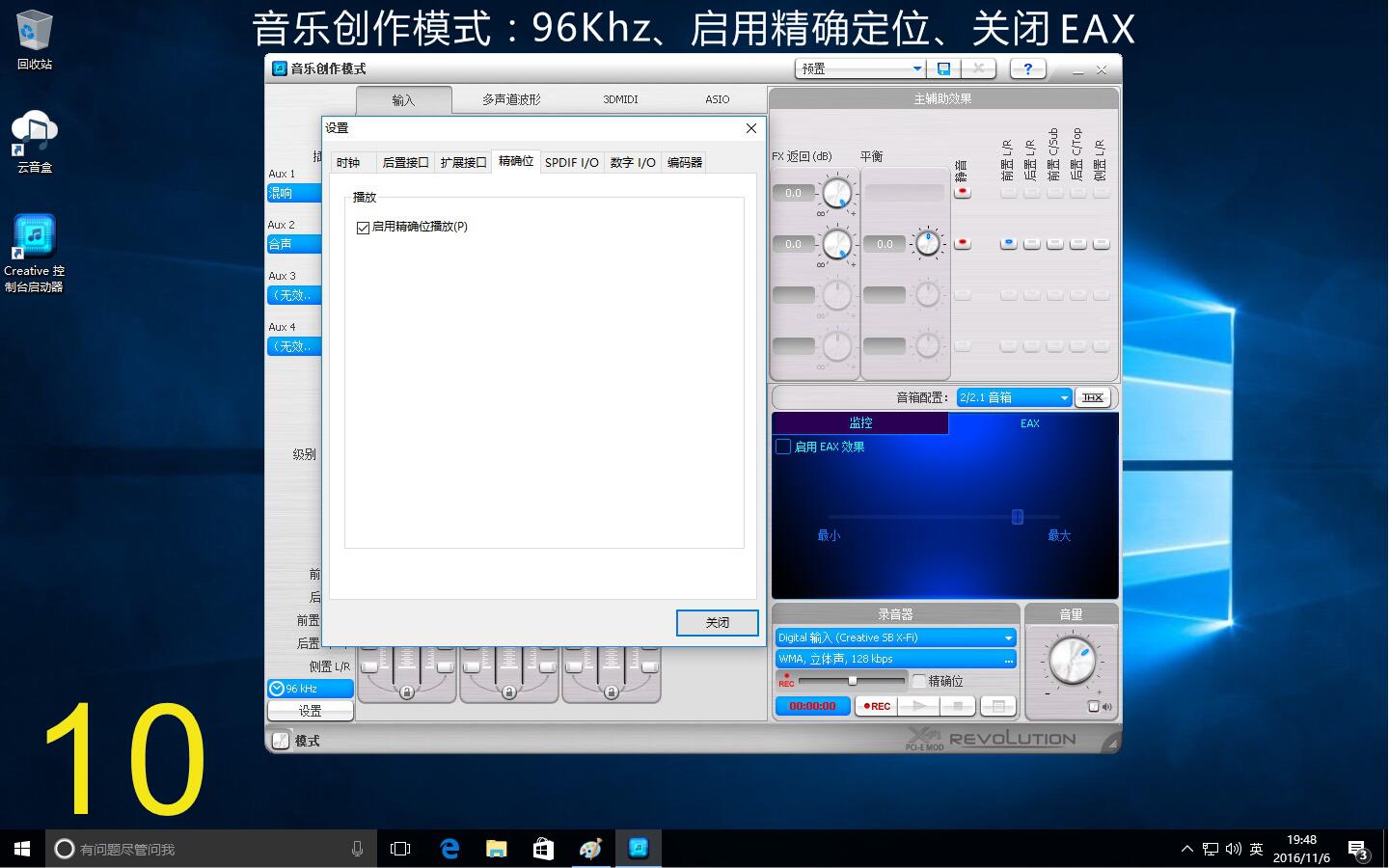Image resolution: width=1389 pixels, height=868 pixels.
Task: Click the recorder play button
Action: click(918, 706)
